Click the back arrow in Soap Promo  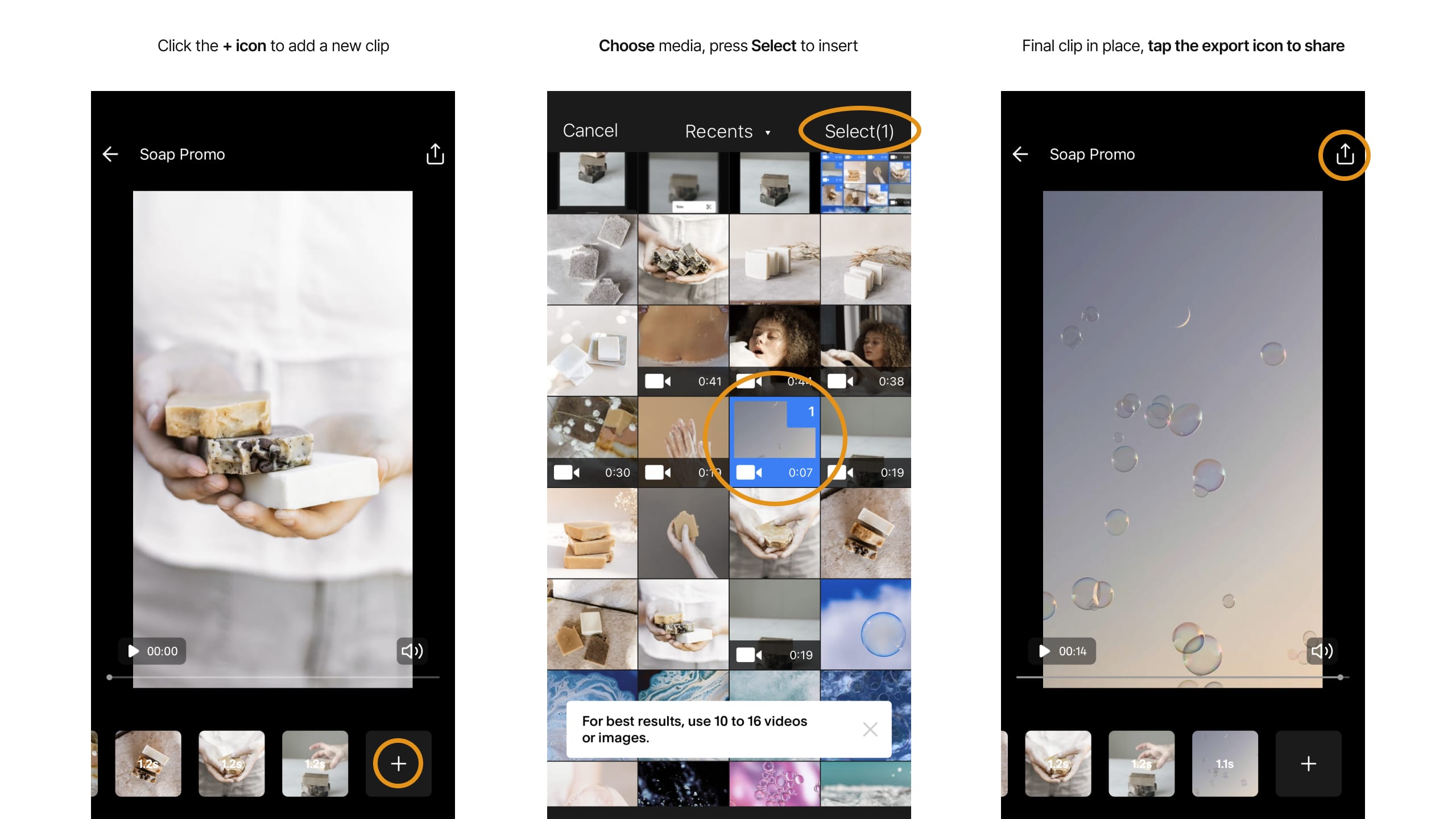(110, 154)
